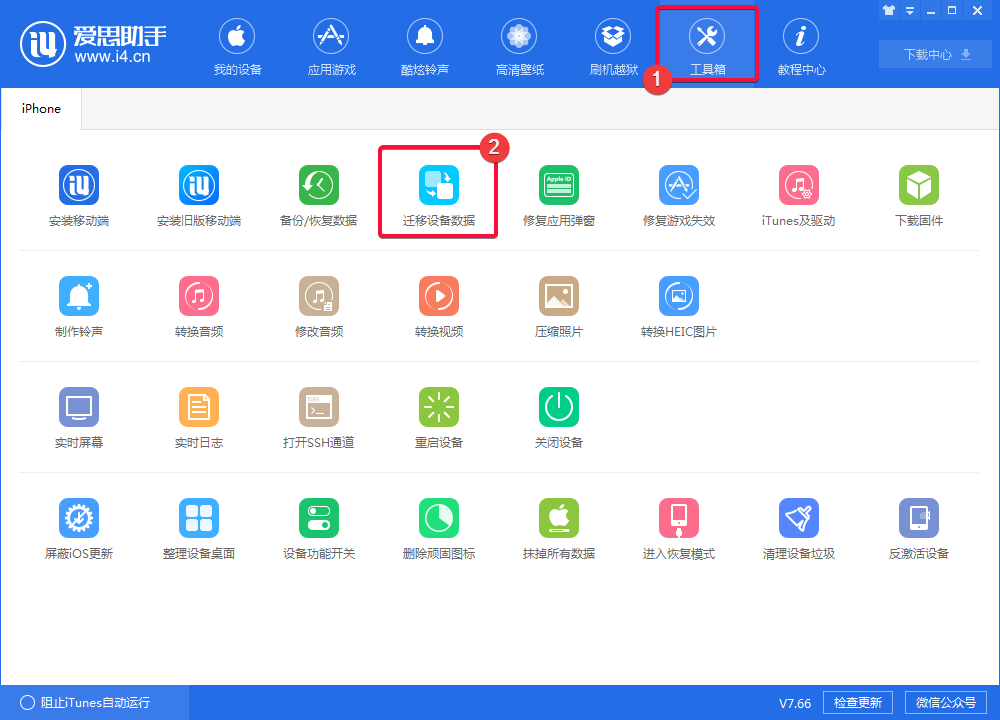The image size is (1000, 720).
Task: Launch 备份/恢复数据 backup and restore
Action: coord(318,184)
